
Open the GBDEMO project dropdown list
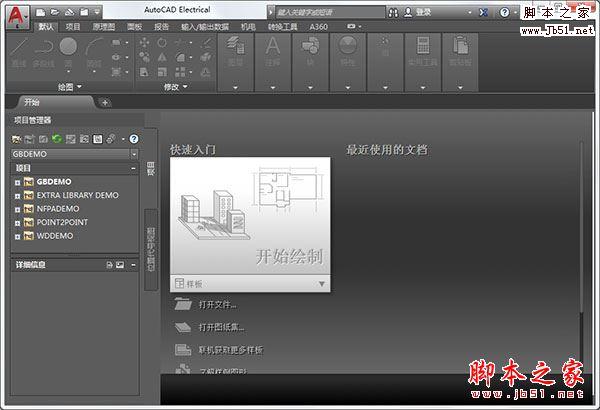coord(134,154)
